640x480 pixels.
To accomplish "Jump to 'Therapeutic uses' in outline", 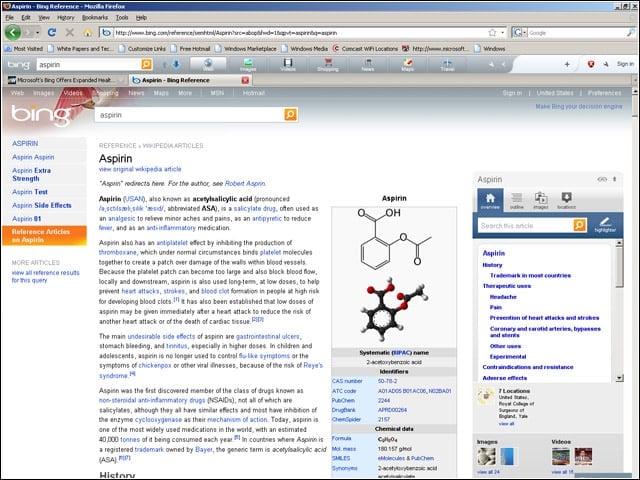I will pos(507,286).
